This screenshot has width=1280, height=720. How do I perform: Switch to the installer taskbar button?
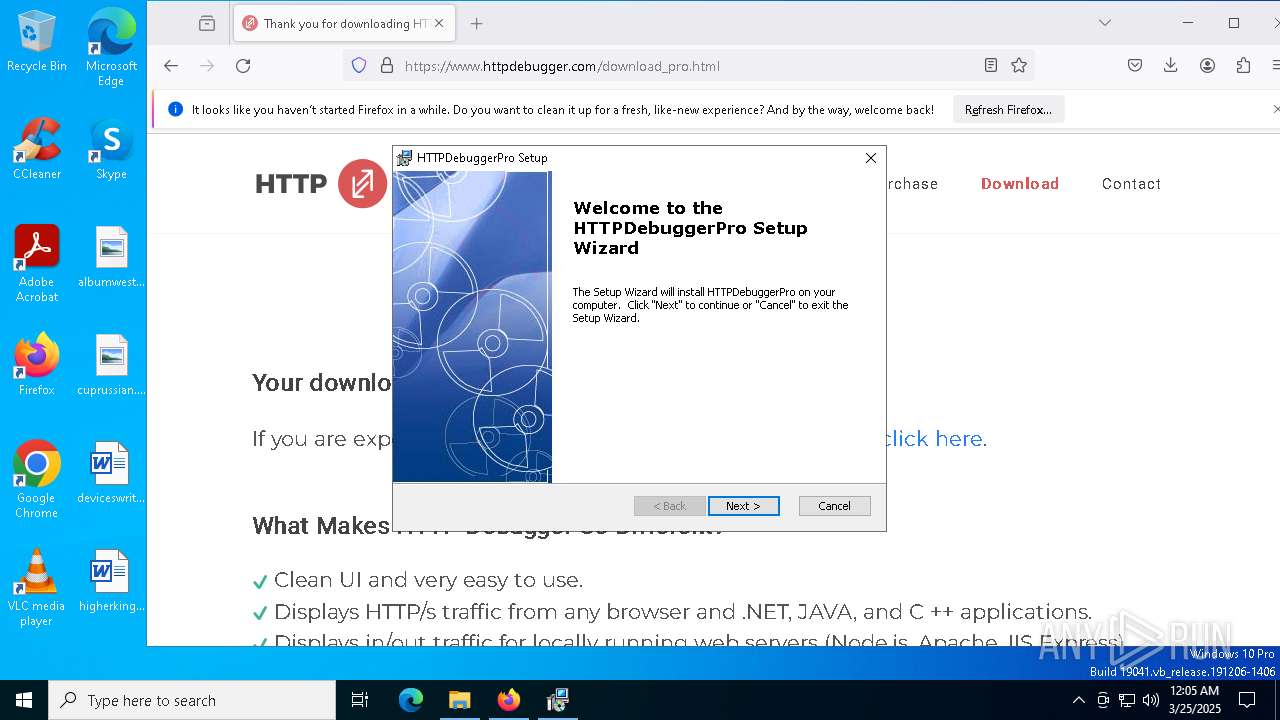(x=557, y=700)
